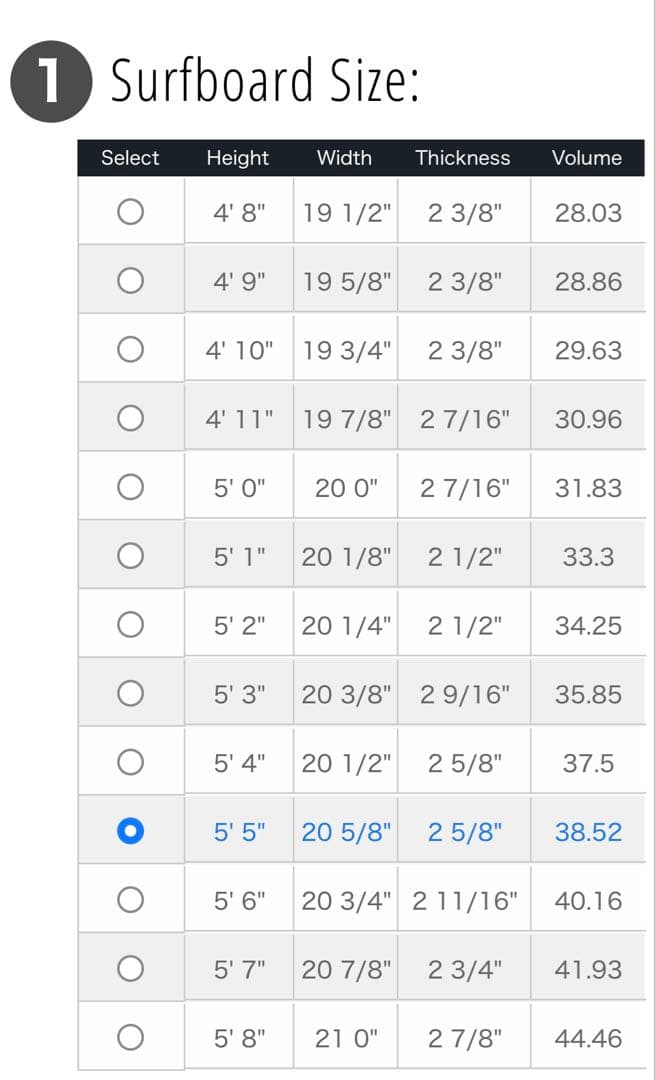The height and width of the screenshot is (1080, 655).
Task: Choose the 5' 1" surfboard radio button
Action: (x=130, y=556)
